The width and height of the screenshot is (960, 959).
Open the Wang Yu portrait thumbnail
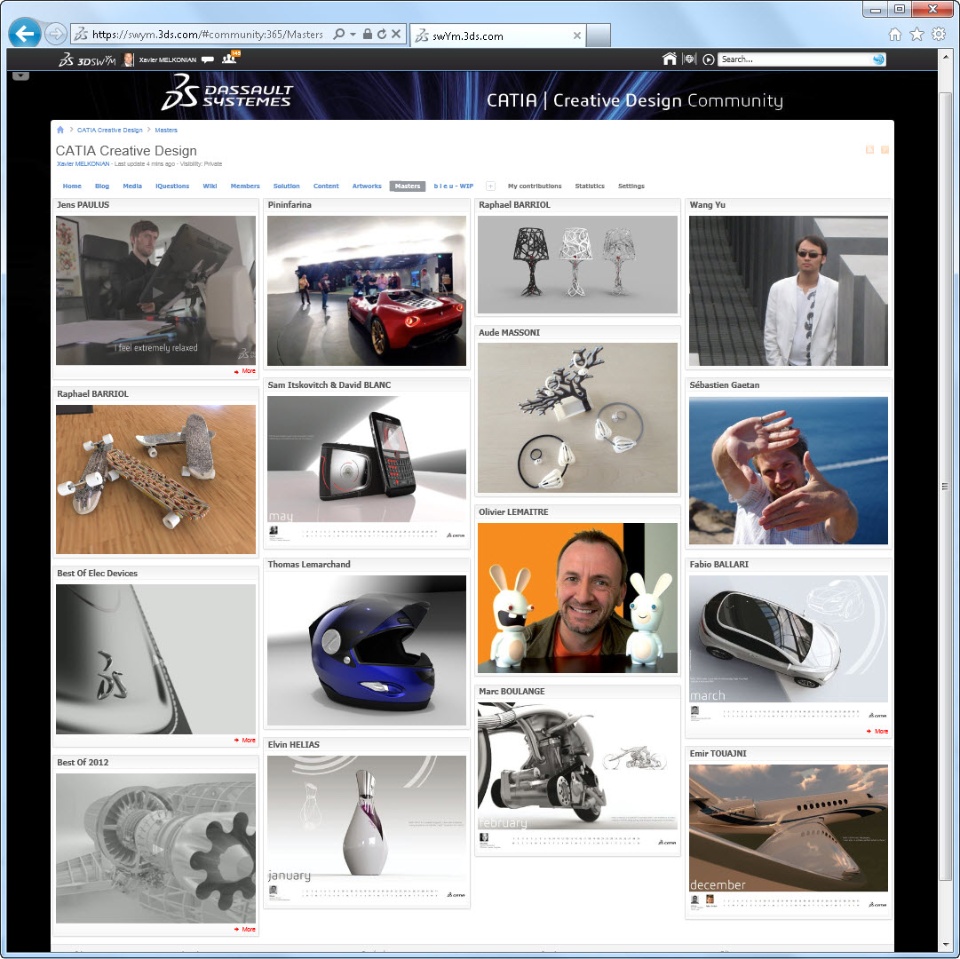tap(788, 291)
